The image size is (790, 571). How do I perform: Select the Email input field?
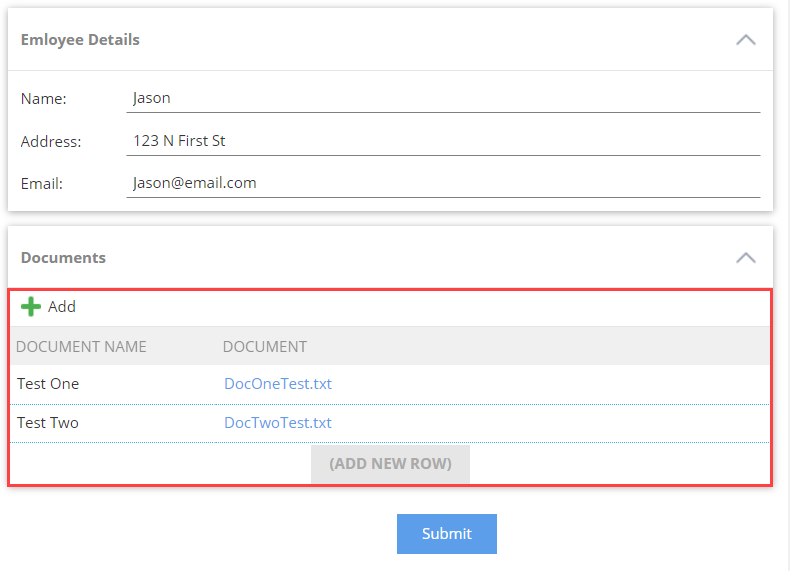(x=443, y=183)
